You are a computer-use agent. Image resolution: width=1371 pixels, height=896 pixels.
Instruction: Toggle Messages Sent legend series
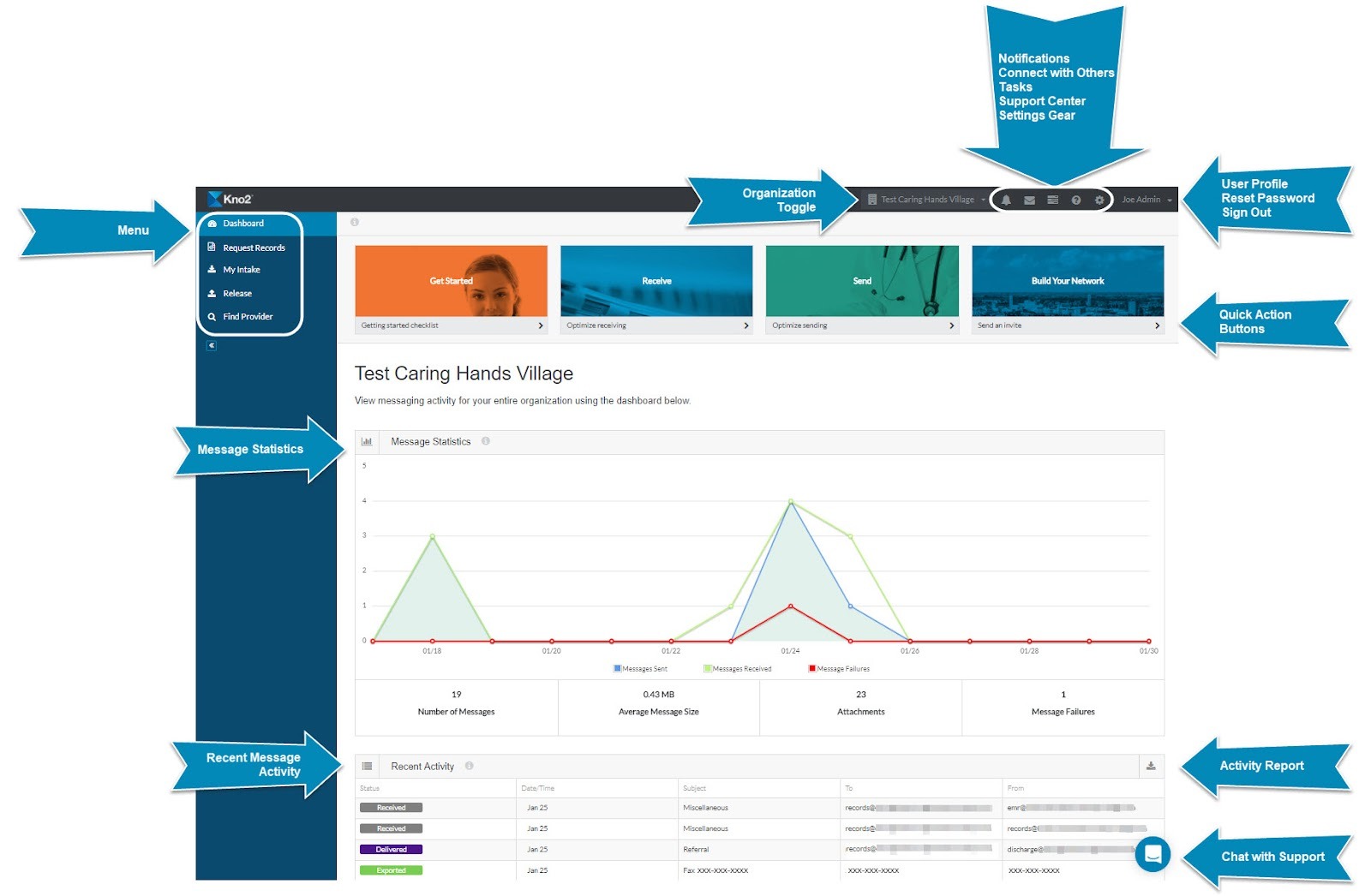point(641,669)
